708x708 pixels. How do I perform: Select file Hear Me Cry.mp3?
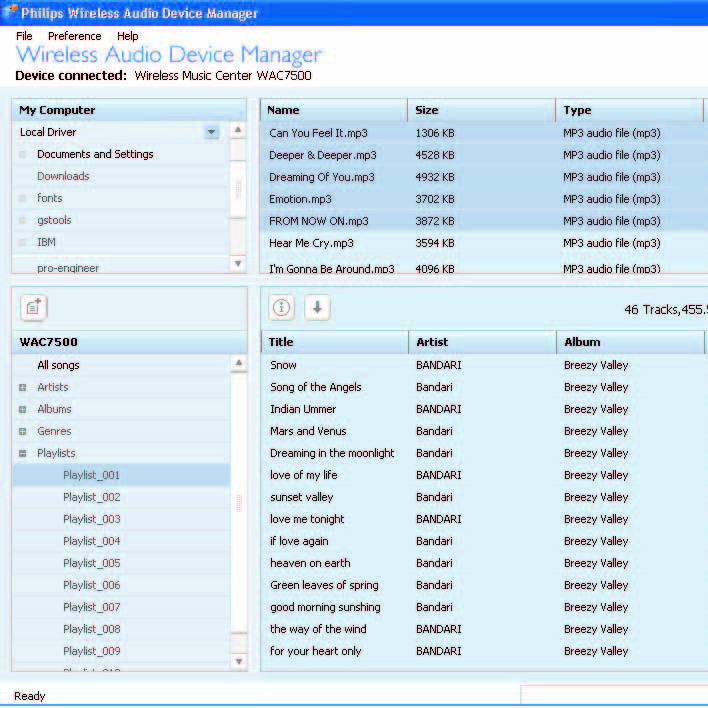(311, 243)
